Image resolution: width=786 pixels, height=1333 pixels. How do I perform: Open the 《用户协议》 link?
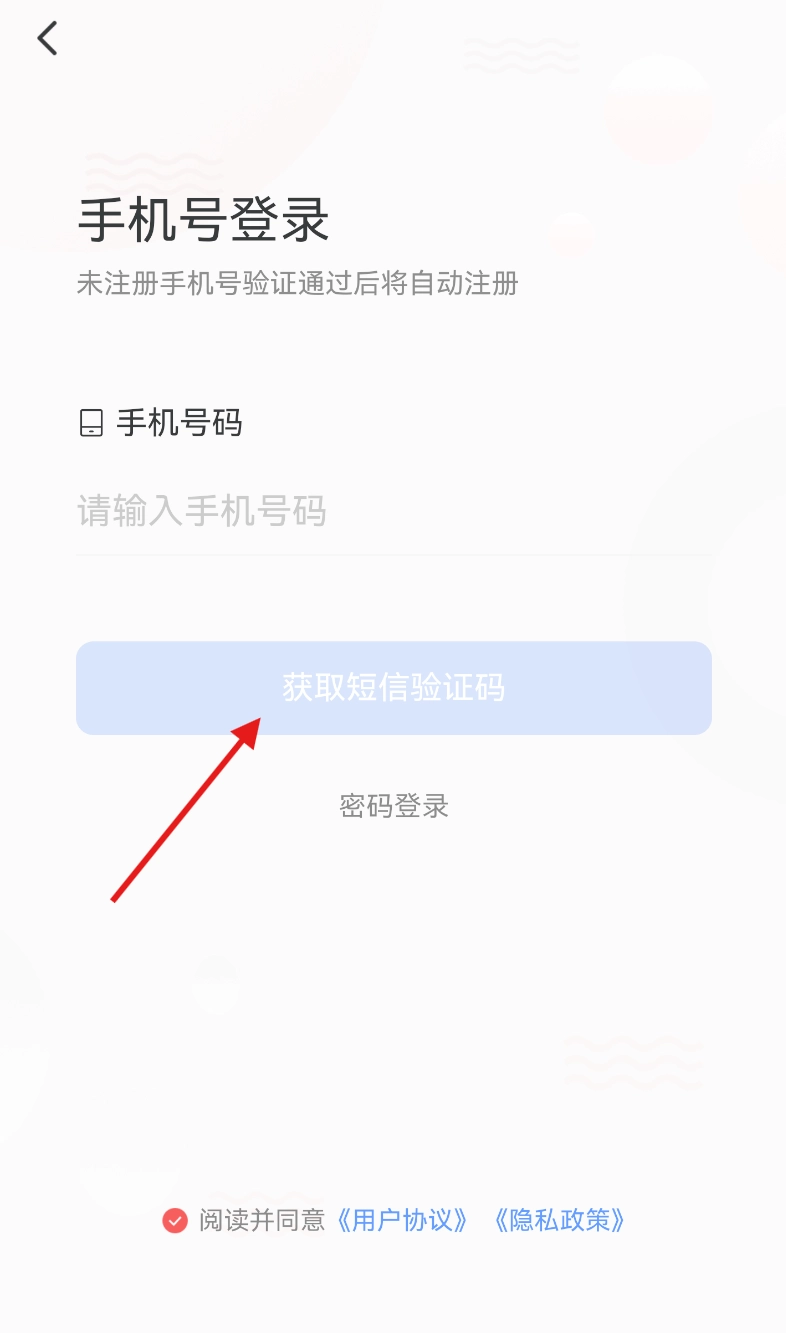(x=401, y=1220)
